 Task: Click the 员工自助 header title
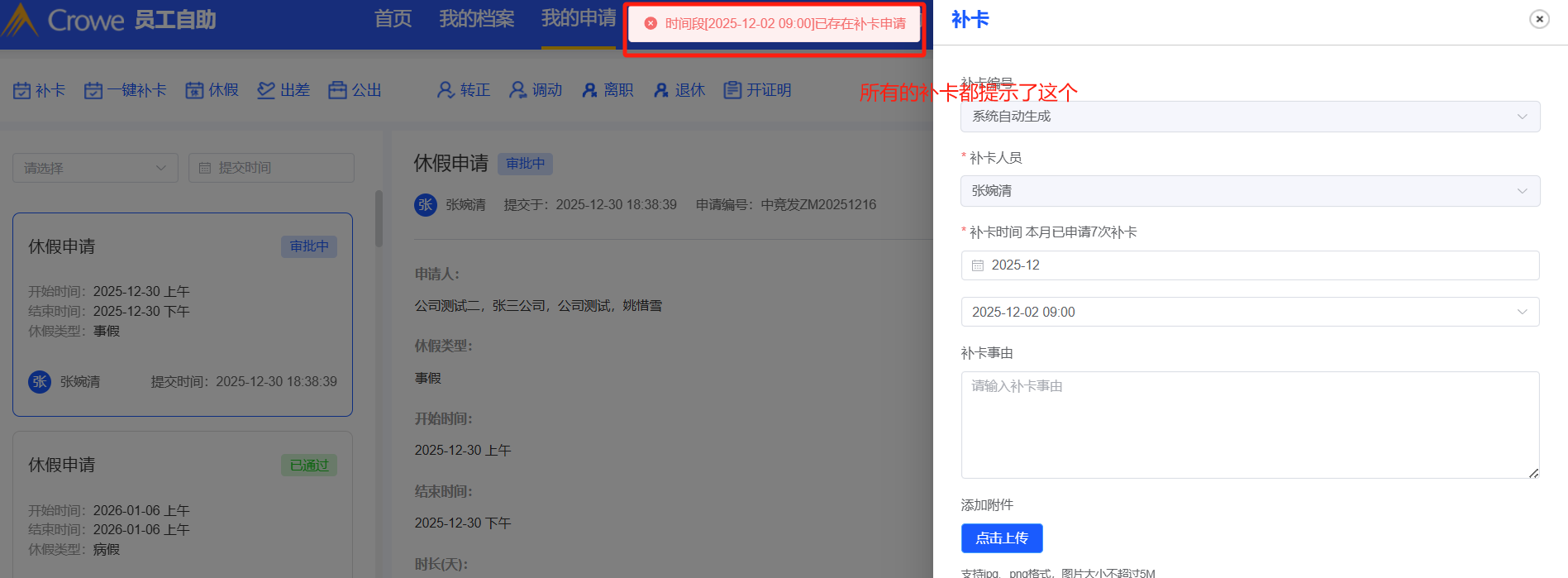point(174,20)
